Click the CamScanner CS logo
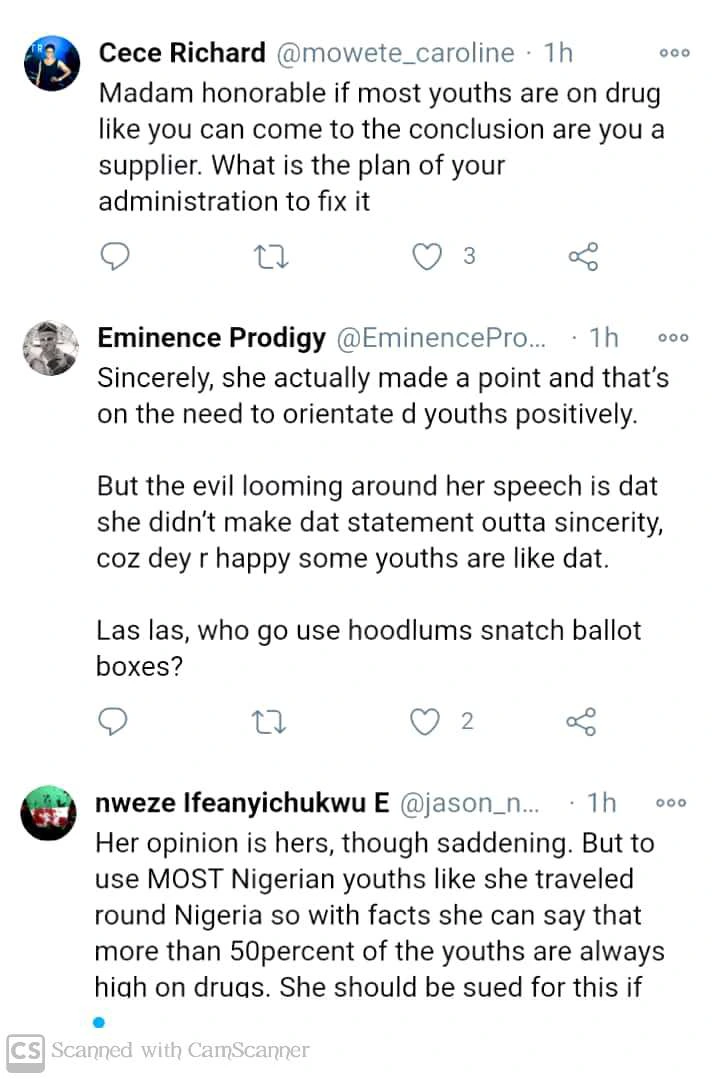This screenshot has width=712, height=1079. click(27, 1050)
